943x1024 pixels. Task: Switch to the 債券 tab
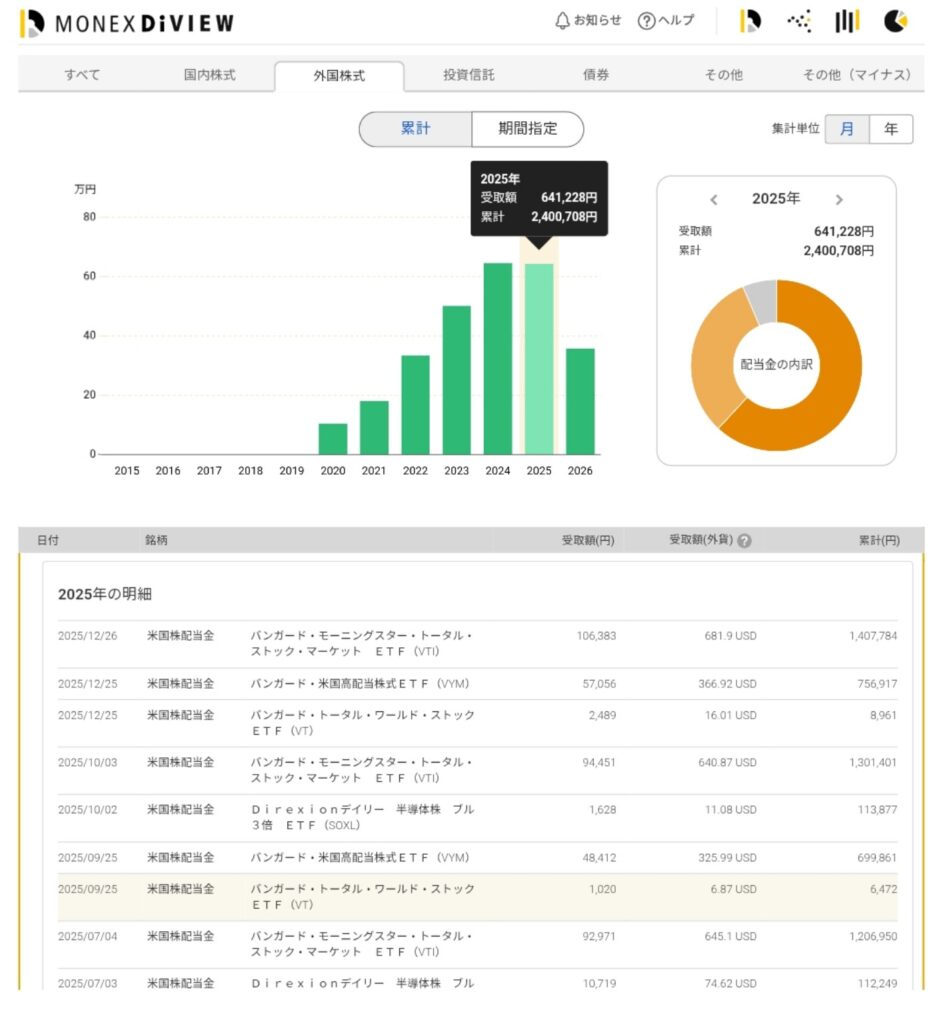596,74
